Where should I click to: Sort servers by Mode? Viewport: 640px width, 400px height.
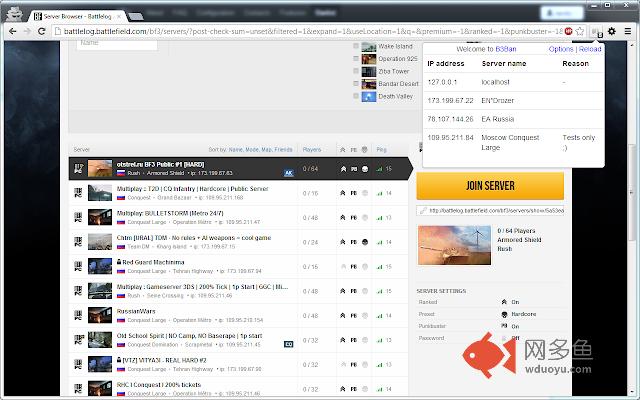[252, 150]
